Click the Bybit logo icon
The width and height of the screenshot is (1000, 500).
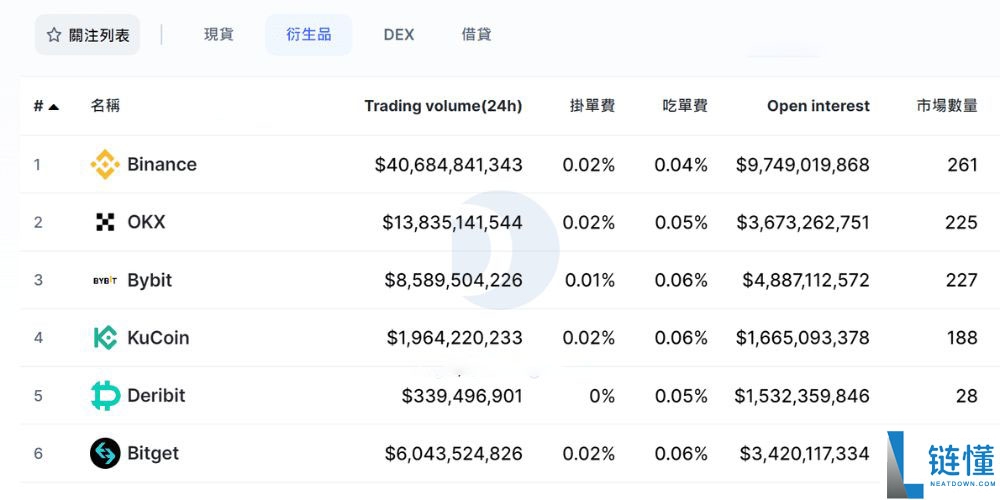(105, 280)
